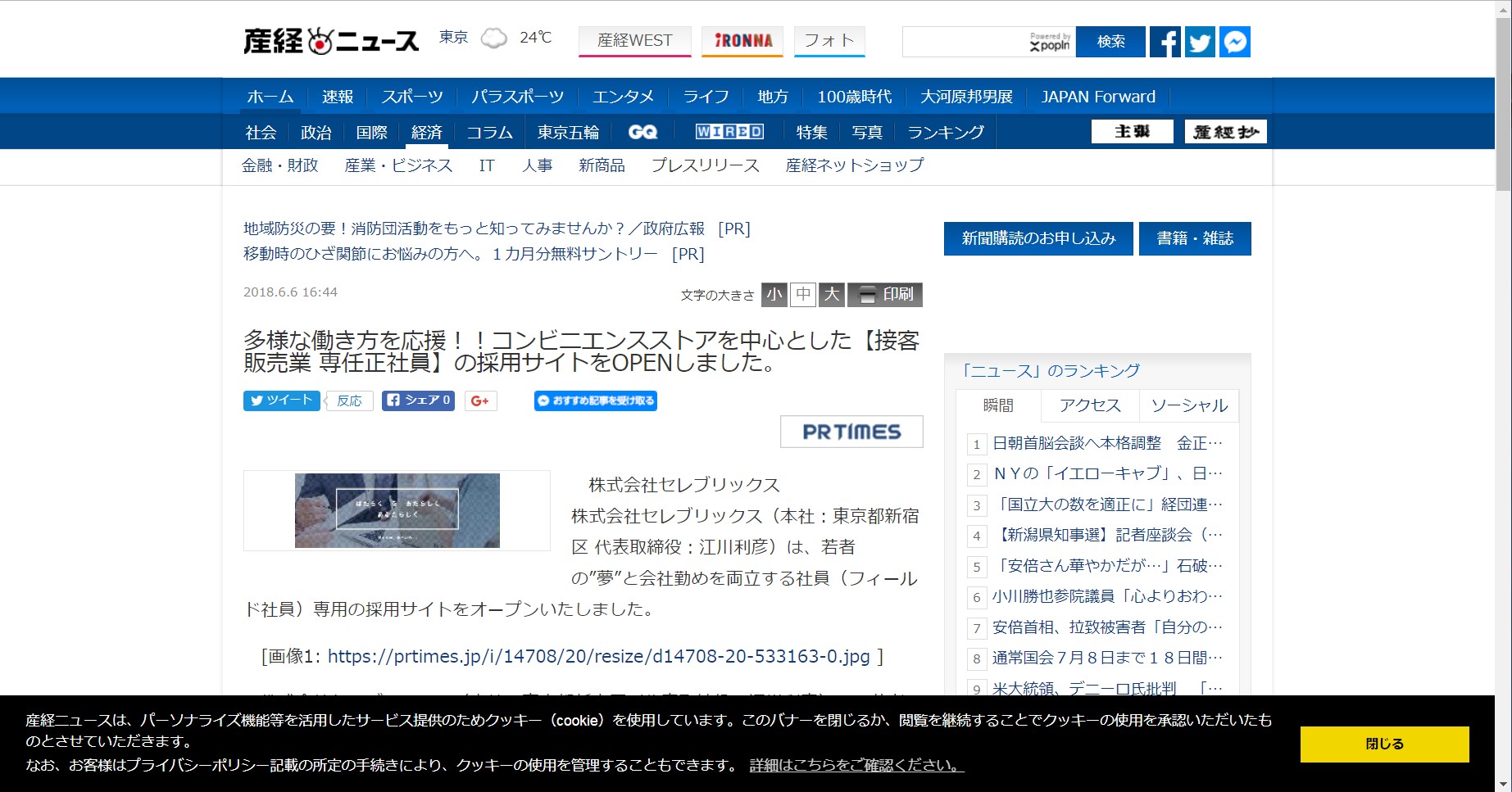The height and width of the screenshot is (792, 1512).
Task: Click the Google+ share button
Action: [480, 401]
